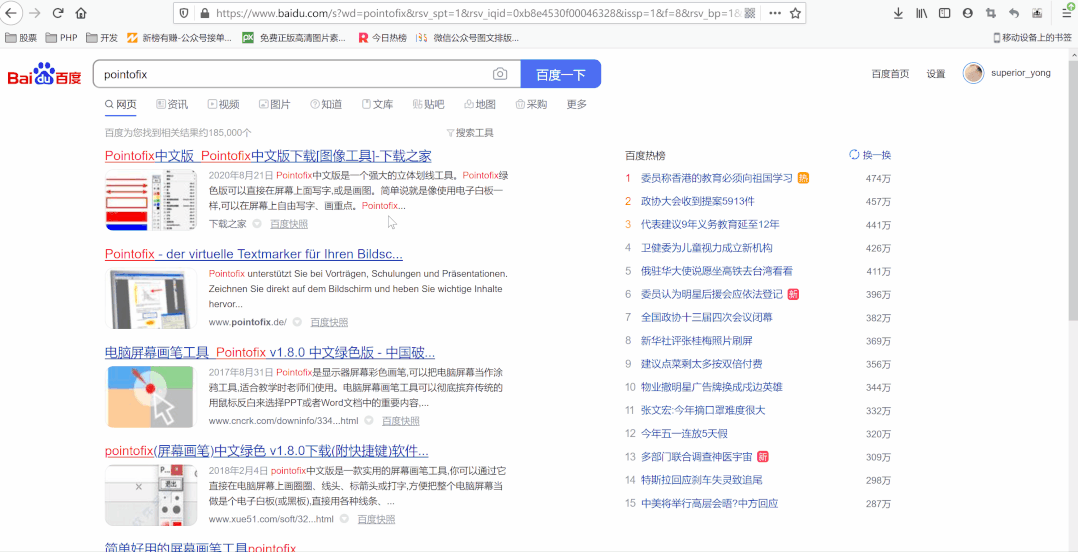Select the 网页 search tab
This screenshot has height=552, width=1078.
[x=120, y=104]
